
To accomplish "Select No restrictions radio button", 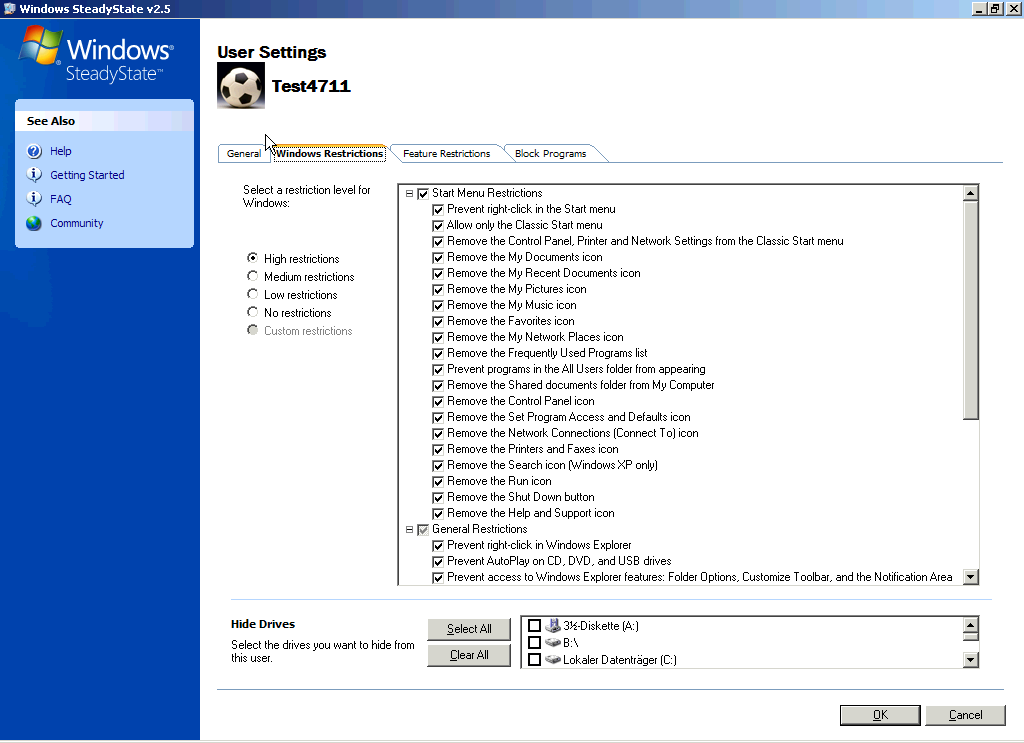I will click(253, 312).
